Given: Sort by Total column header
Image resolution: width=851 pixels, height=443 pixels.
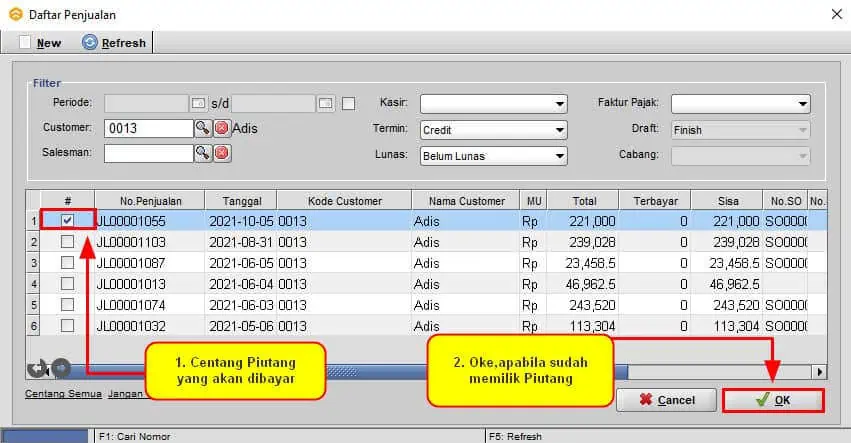Looking at the screenshot, I should (583, 201).
